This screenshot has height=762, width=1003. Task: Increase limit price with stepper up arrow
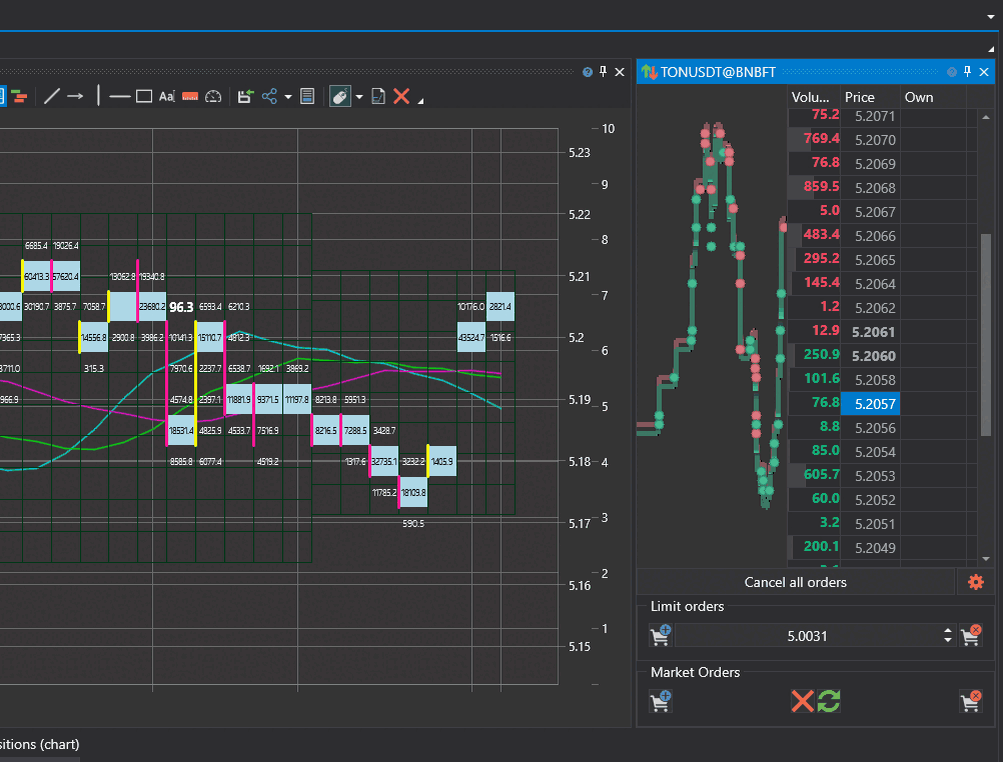click(946, 630)
